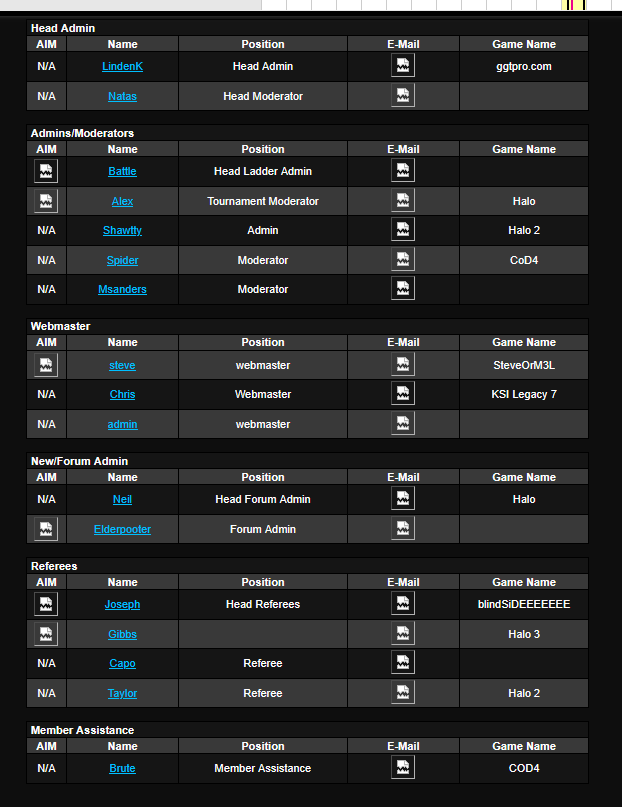622x807 pixels.
Task: Open the admin profile link
Action: tap(122, 425)
